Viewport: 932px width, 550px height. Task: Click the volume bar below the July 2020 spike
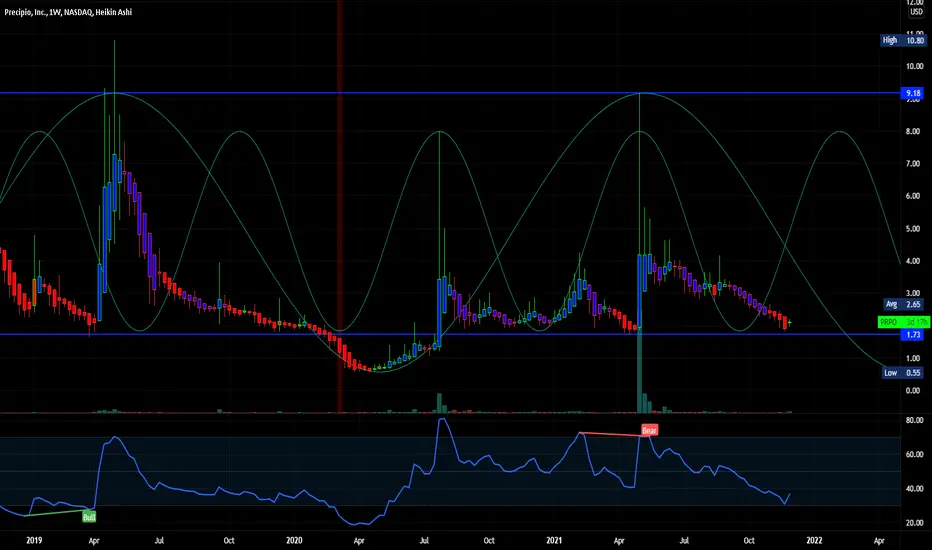(440, 403)
